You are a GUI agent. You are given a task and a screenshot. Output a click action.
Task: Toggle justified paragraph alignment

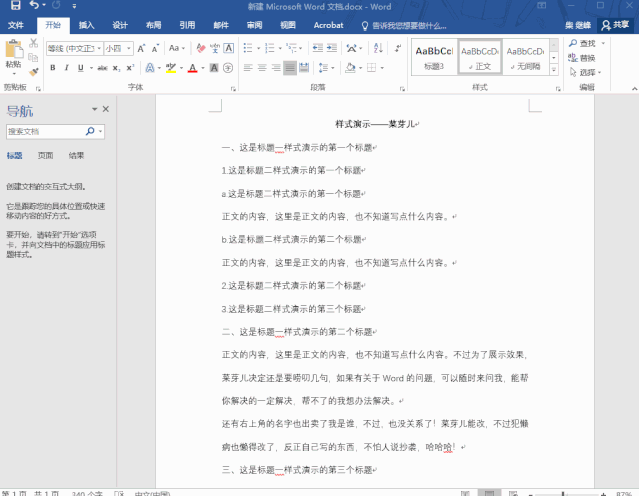pyautogui.click(x=290, y=68)
